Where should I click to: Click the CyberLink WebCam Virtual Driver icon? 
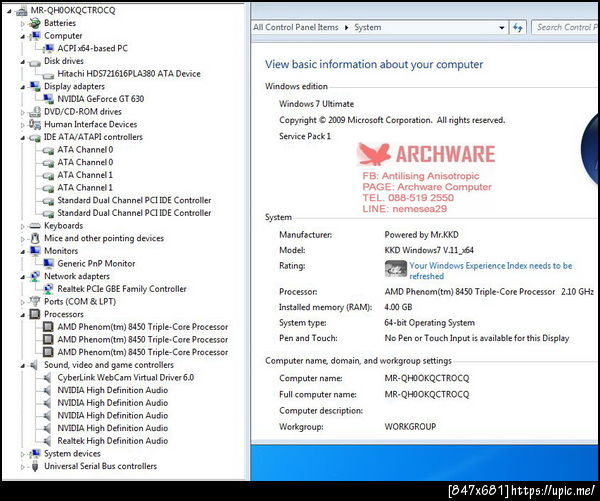(47, 378)
